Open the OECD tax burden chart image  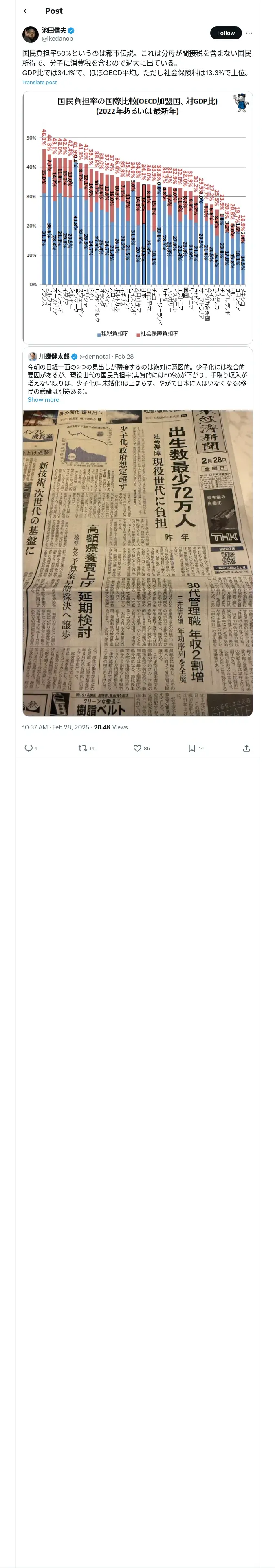coord(137,218)
